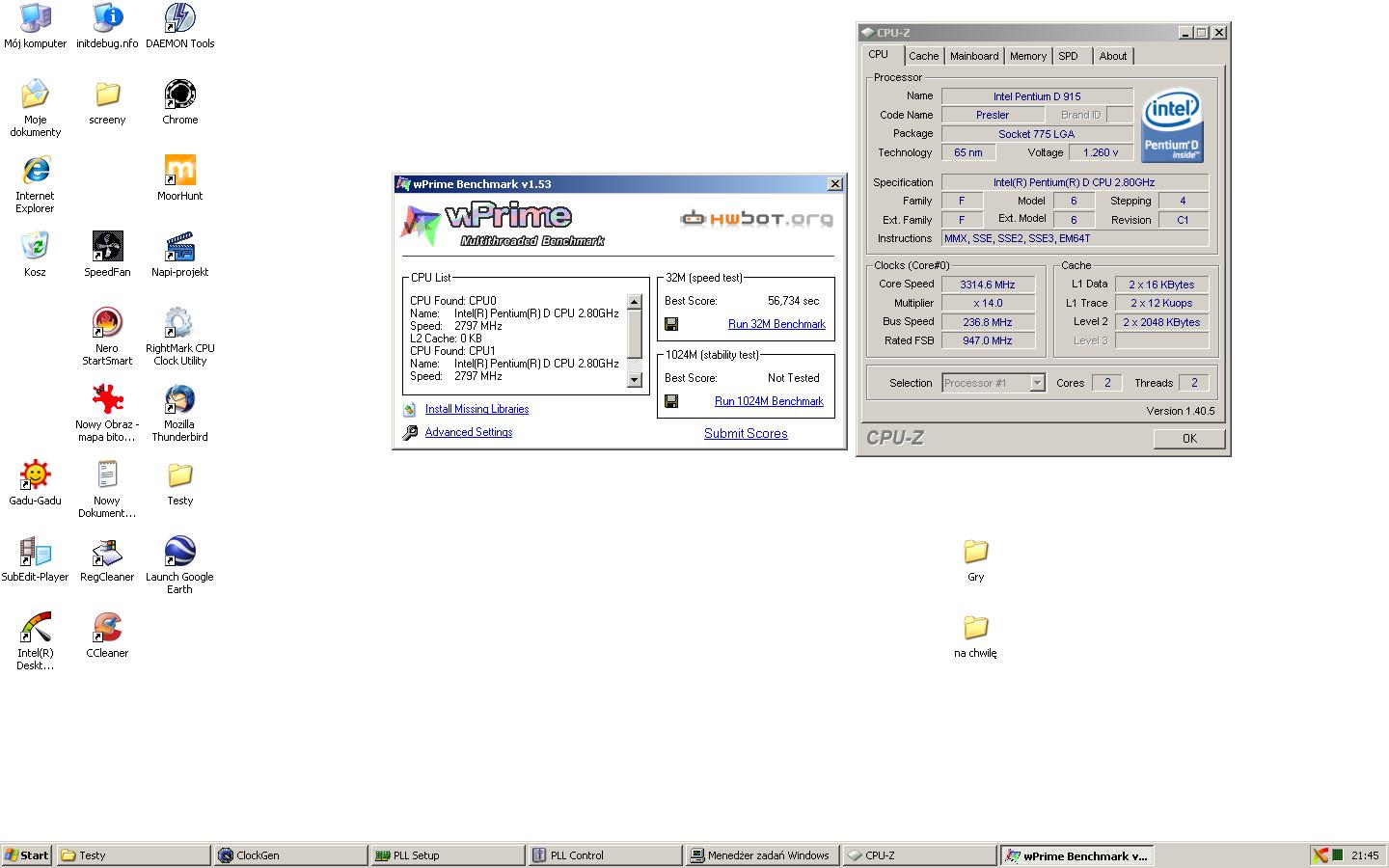Open Kosz recycle bin

click(x=35, y=246)
